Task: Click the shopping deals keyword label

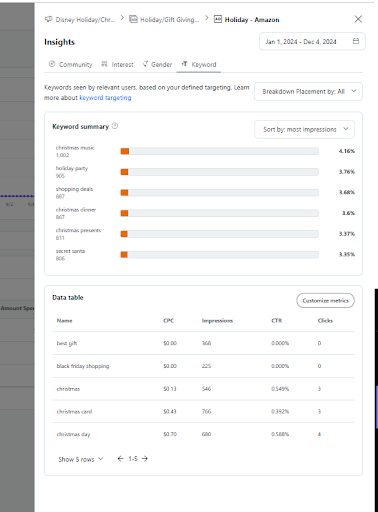Action: [x=74, y=189]
